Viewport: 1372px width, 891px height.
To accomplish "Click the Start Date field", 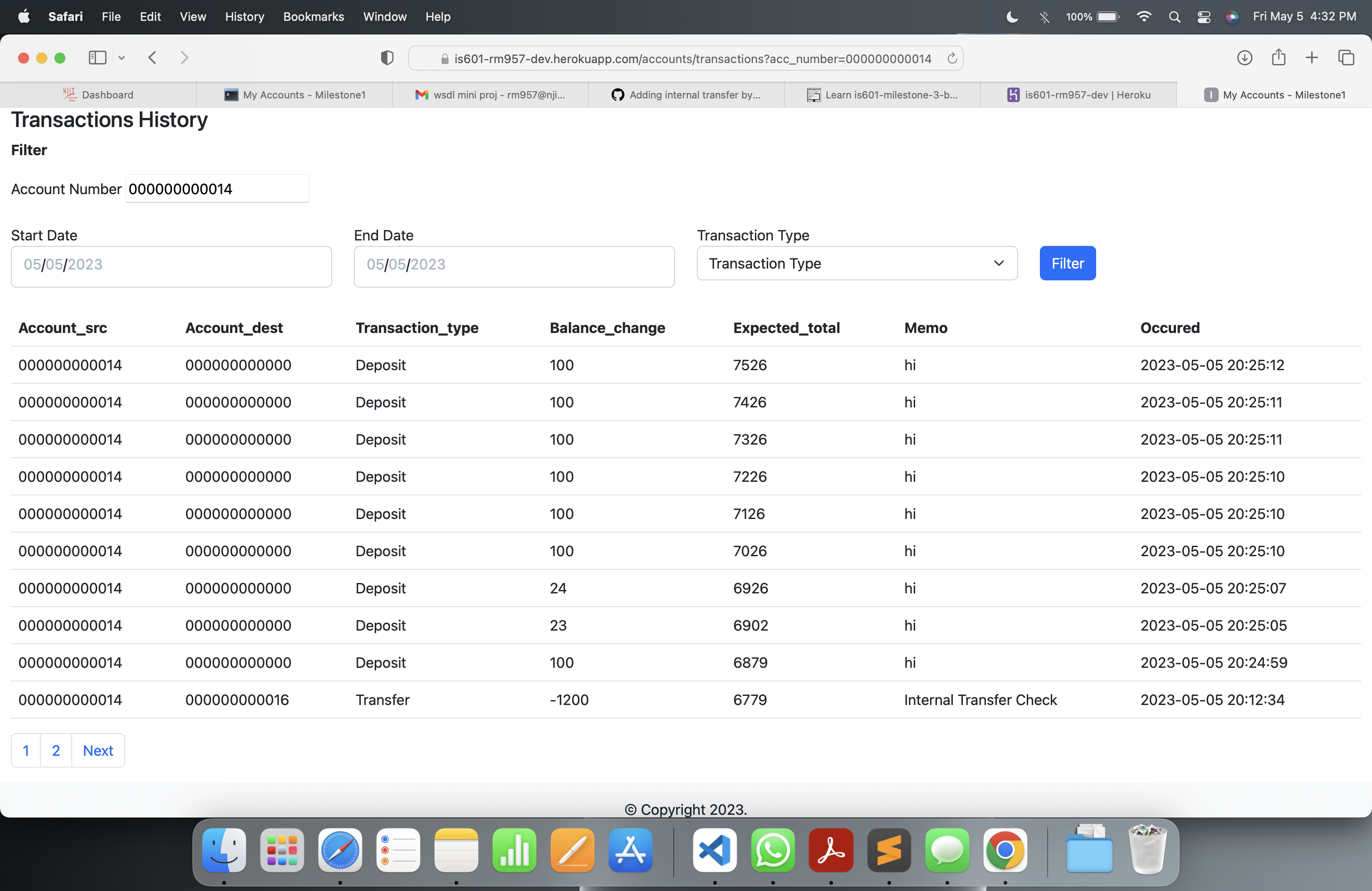I will tap(171, 266).
